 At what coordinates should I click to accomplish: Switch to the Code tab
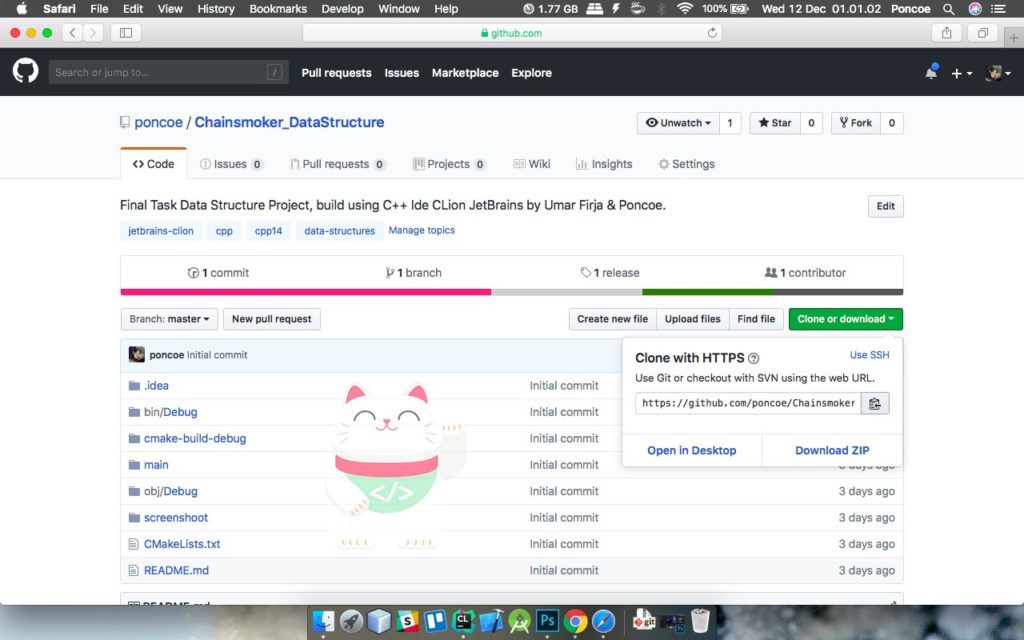tap(153, 164)
